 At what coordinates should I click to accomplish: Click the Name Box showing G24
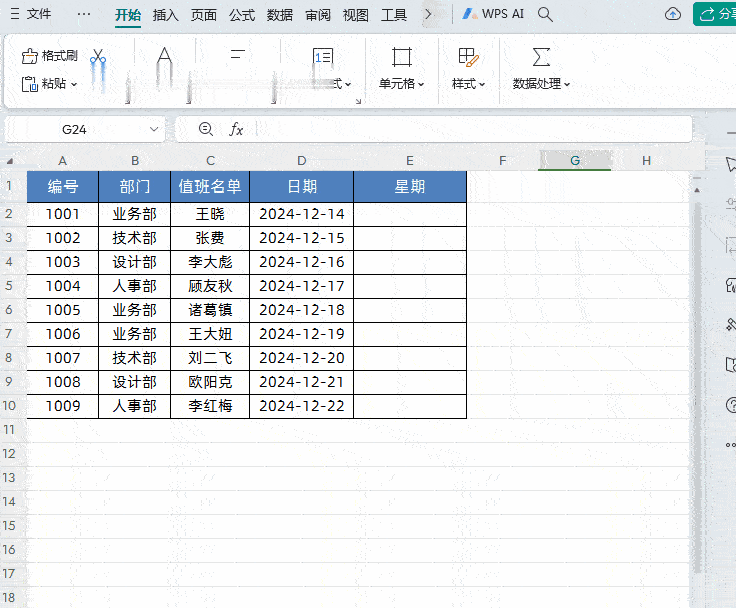point(74,130)
